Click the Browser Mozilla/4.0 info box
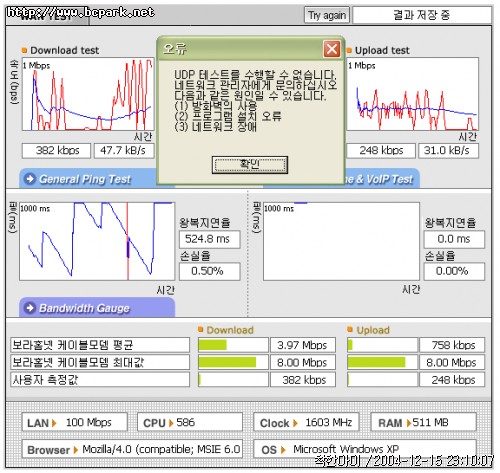Screen dimensions: 500x473 pyautogui.click(x=132, y=449)
